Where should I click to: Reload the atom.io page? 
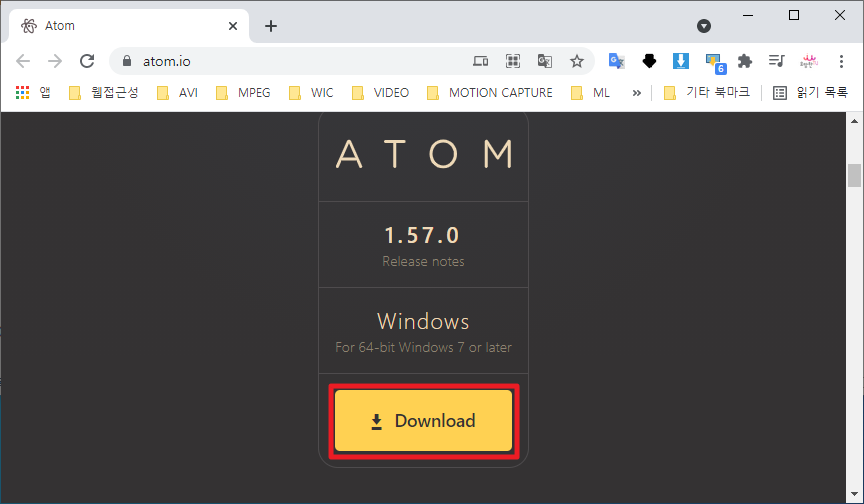tap(87, 61)
